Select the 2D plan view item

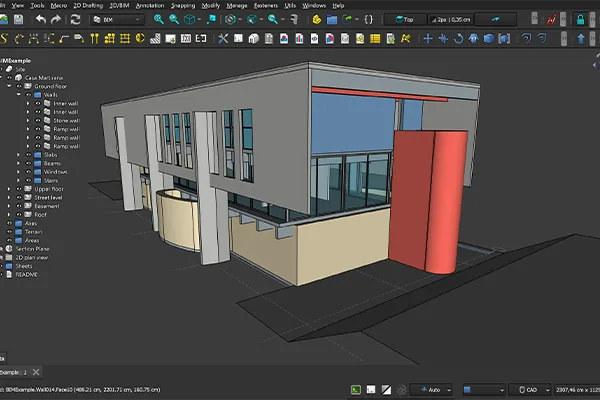[32, 257]
